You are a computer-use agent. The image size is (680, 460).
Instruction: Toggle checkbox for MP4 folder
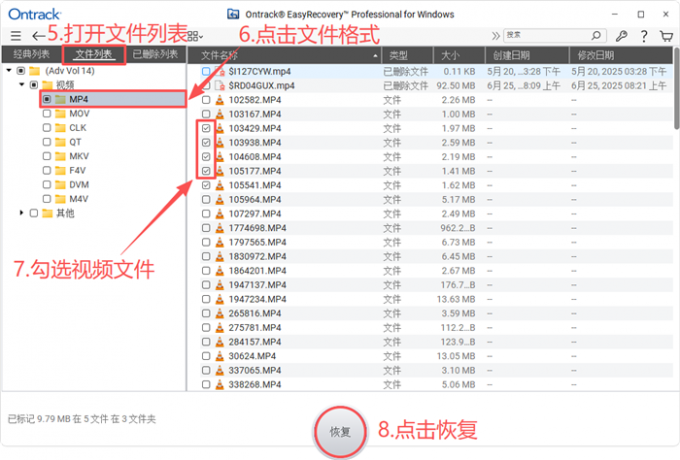click(x=47, y=99)
